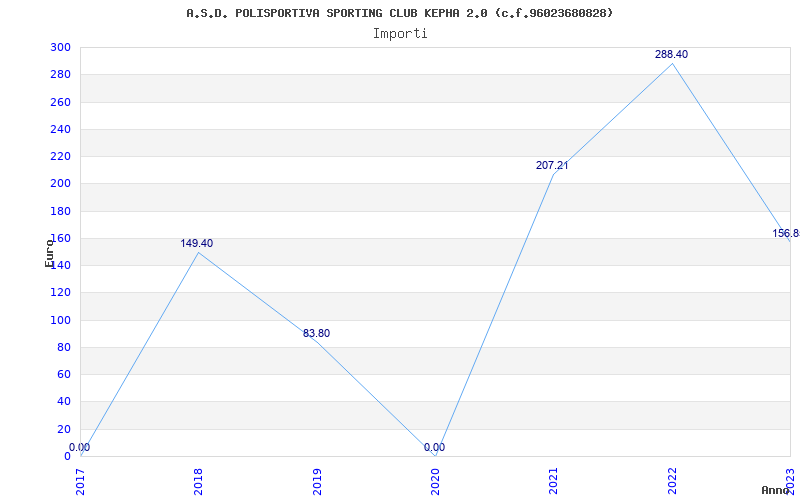The height and width of the screenshot is (500, 800).
Task: Select the 149.40 data label
Action: tap(196, 243)
